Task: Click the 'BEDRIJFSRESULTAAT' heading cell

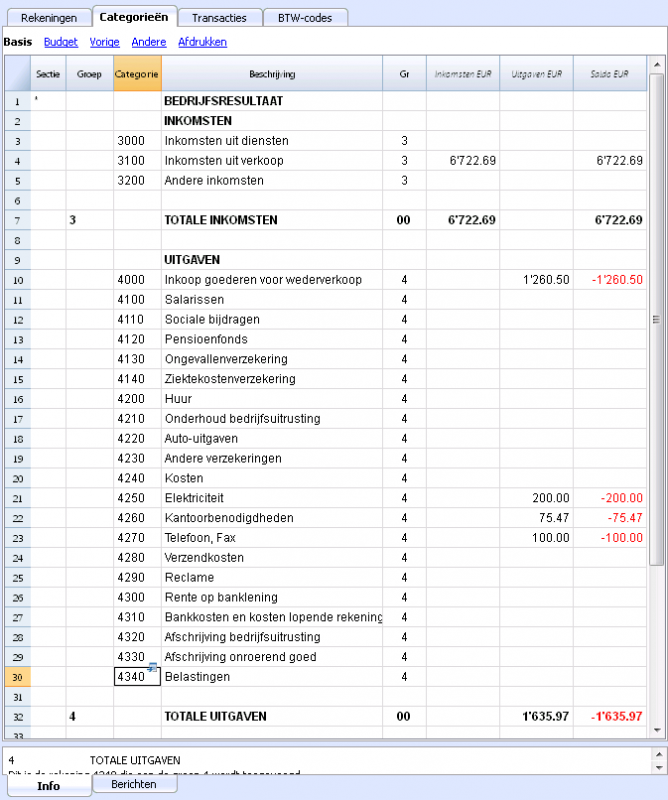Action: pos(272,101)
